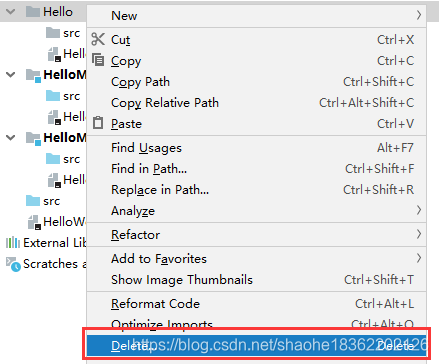Open Replace in Path… entry
The height and width of the screenshot is (364, 439).
(256, 189)
